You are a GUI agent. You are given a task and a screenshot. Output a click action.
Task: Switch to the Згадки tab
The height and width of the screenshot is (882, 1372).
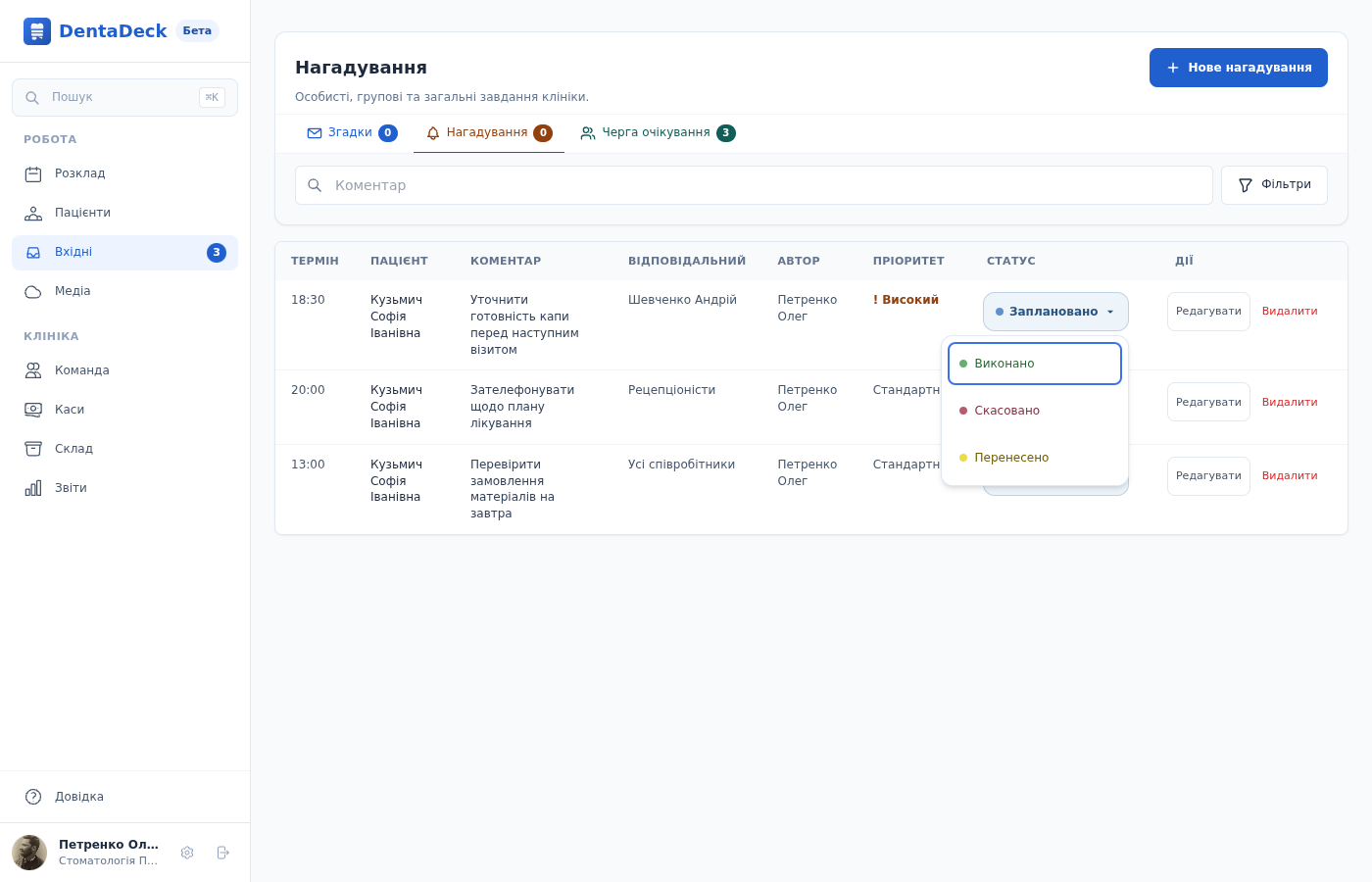tap(352, 133)
